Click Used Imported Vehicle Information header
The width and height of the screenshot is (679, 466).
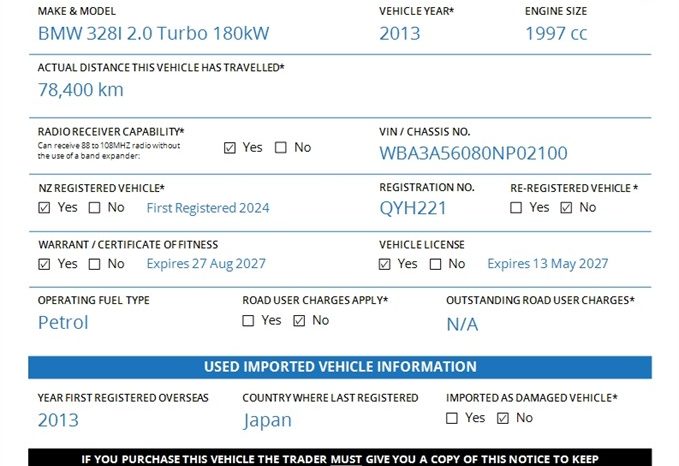340,367
